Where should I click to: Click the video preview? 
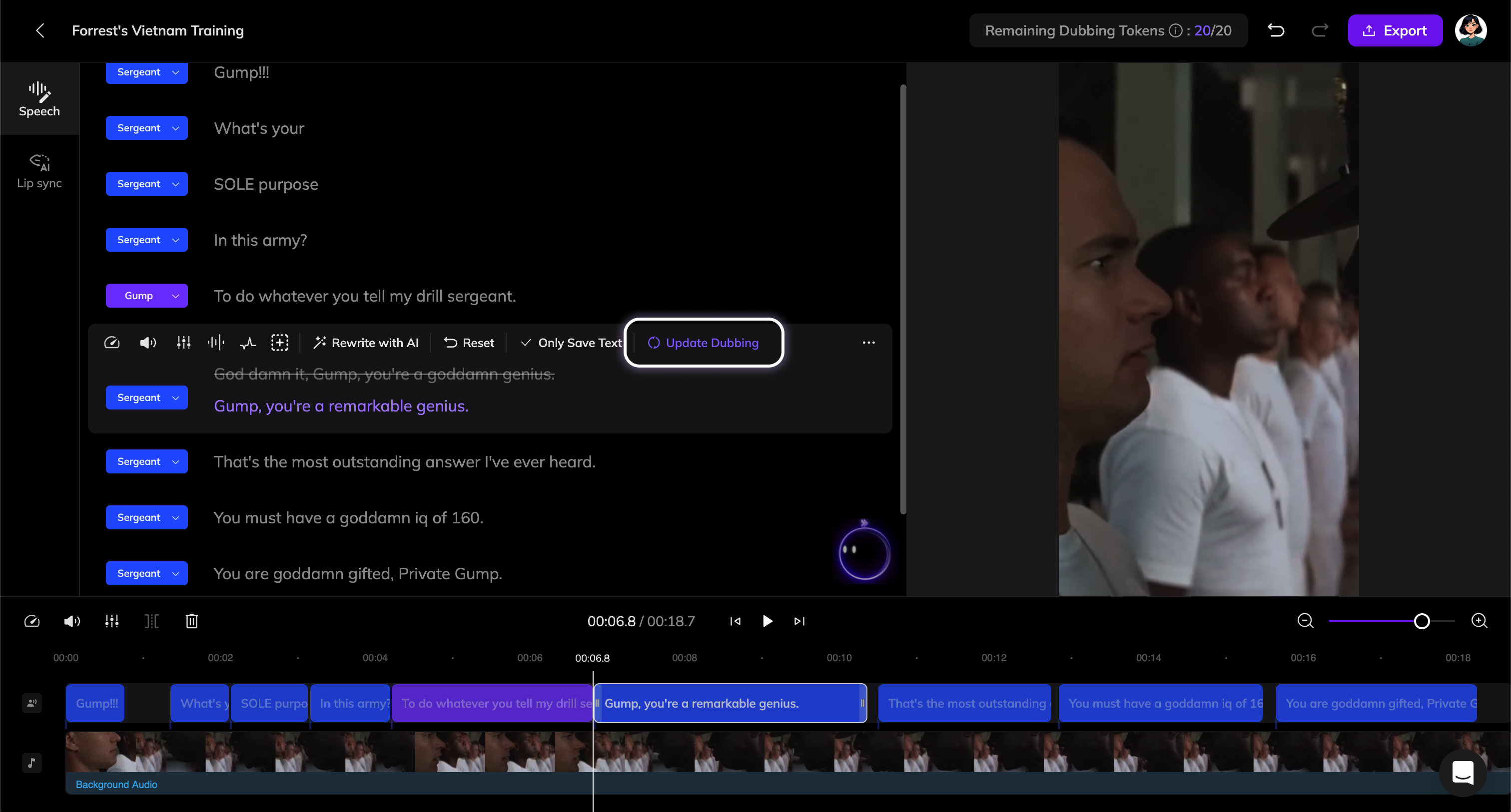(1208, 330)
